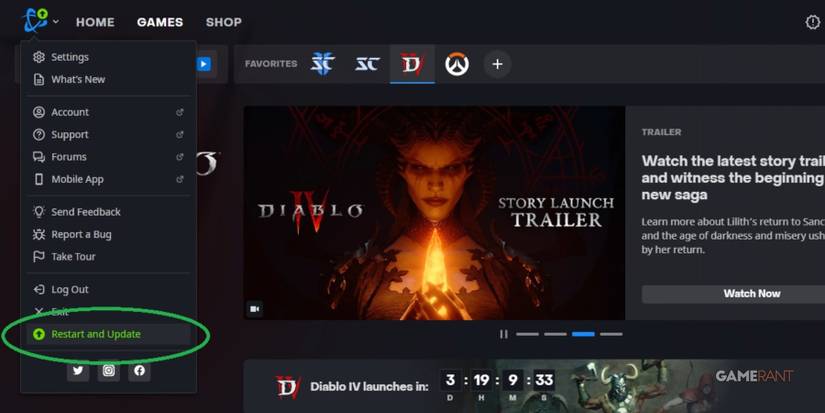Start Take Tour from menu

pos(108,257)
